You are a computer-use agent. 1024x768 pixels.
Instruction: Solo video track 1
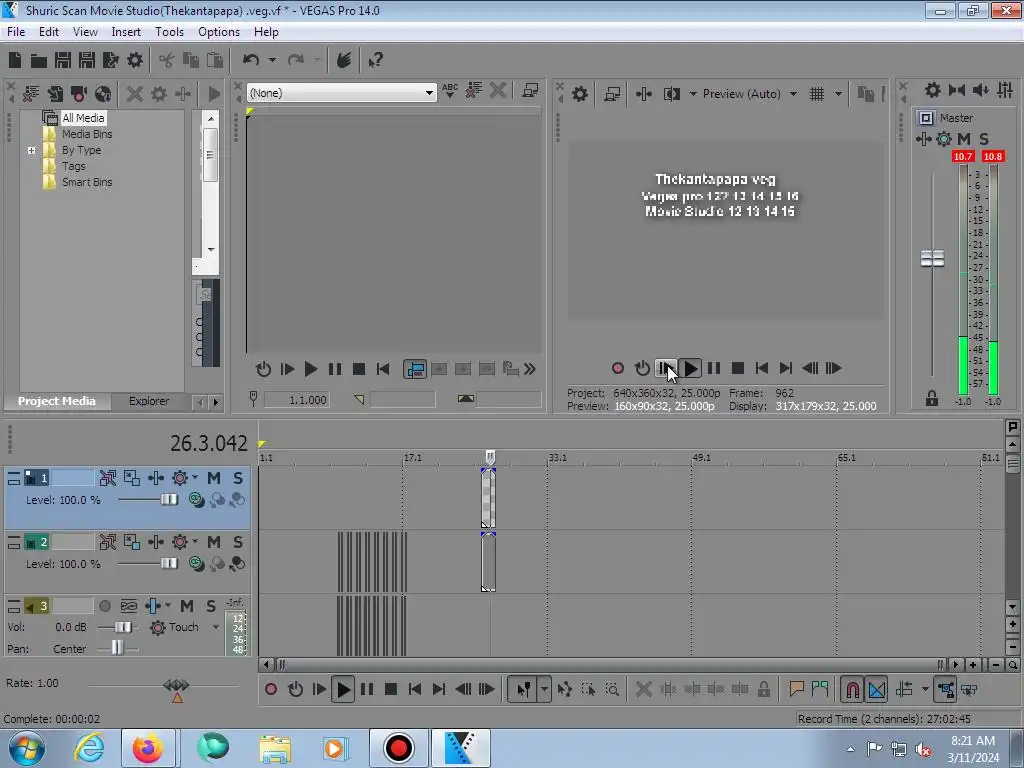pyautogui.click(x=238, y=478)
